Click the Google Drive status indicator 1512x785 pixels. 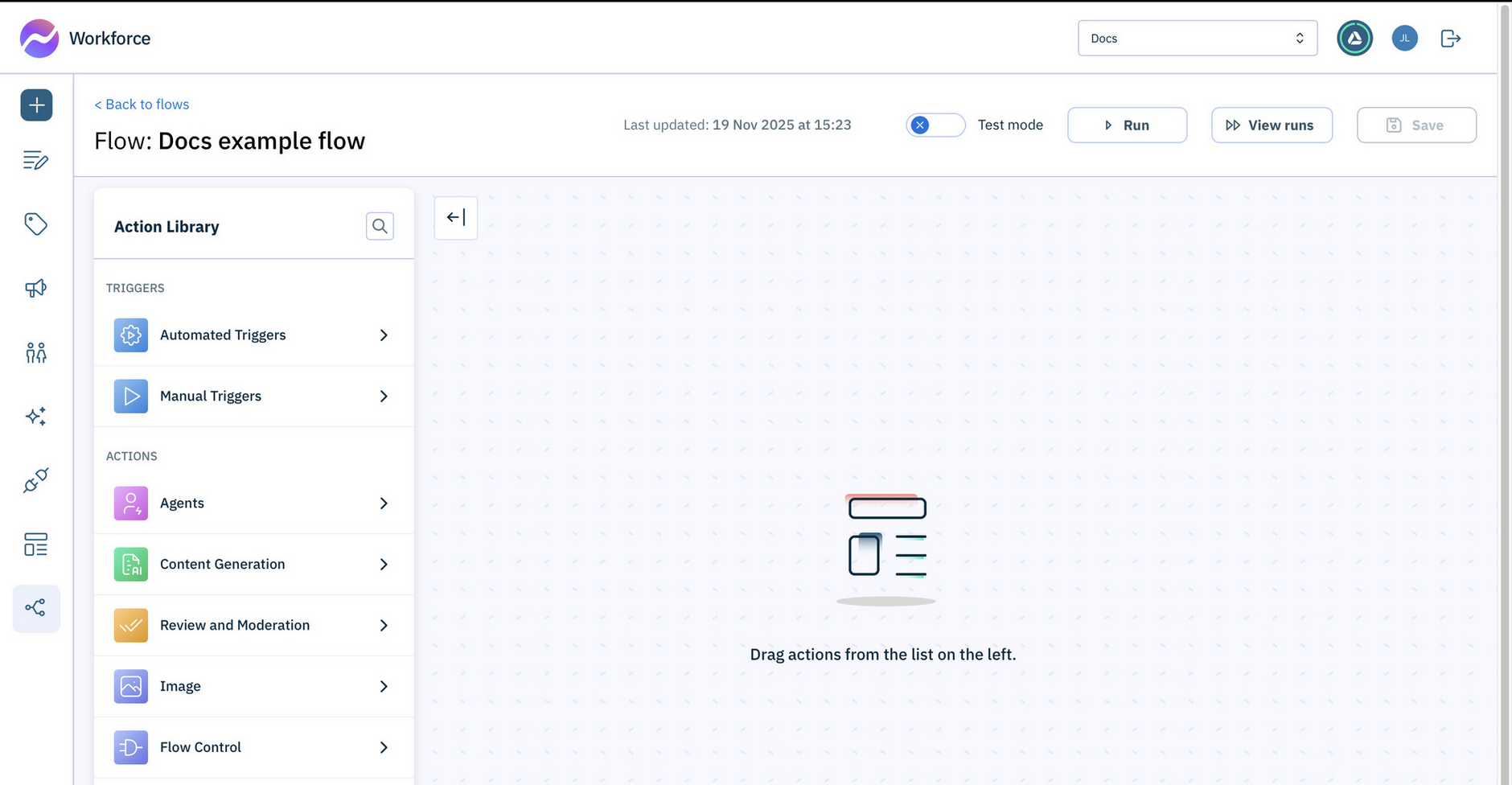click(x=1354, y=38)
